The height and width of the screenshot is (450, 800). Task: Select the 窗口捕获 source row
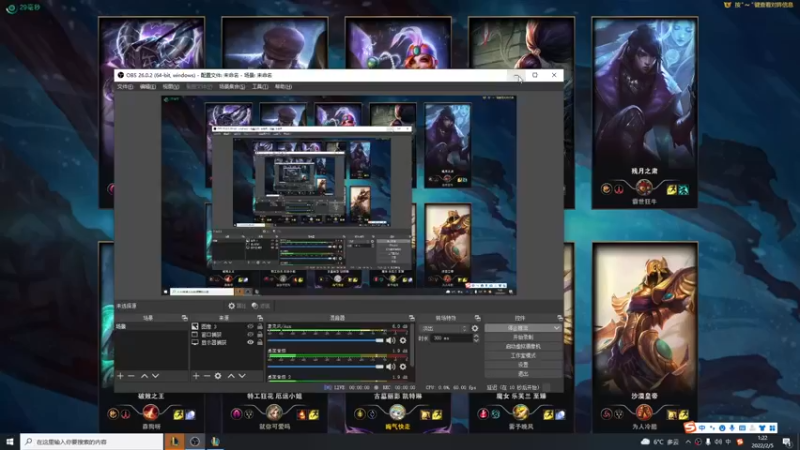click(227, 335)
